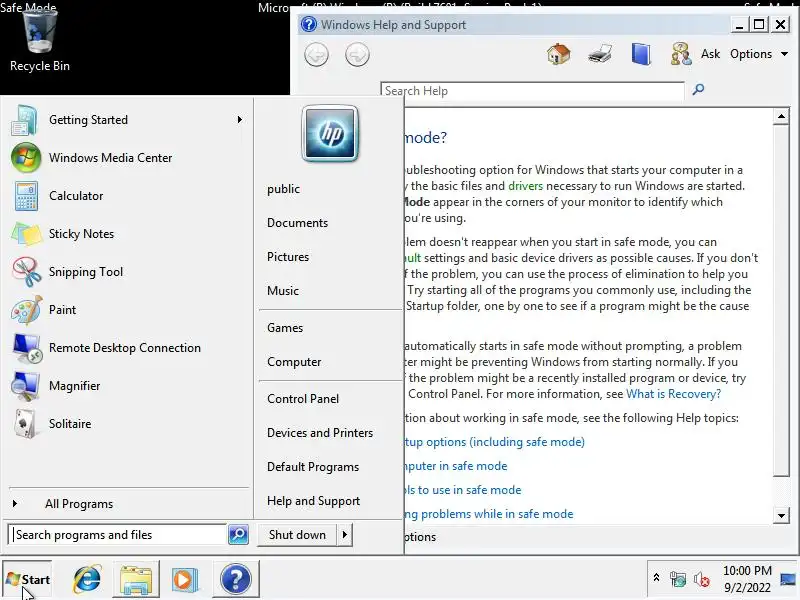Open Sticky Notes
Image resolution: width=800 pixels, height=600 pixels.
point(127,234)
